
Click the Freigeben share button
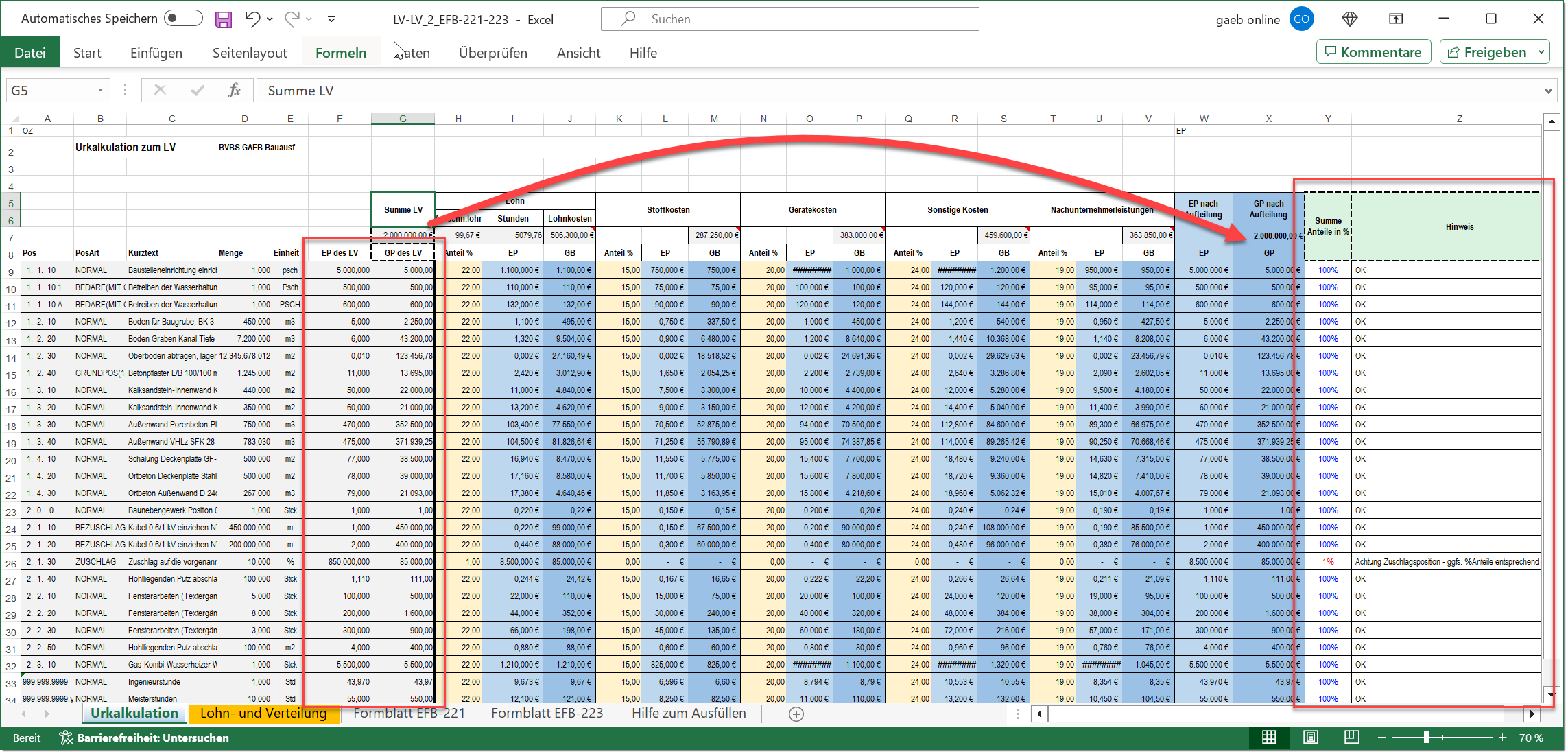(1487, 52)
